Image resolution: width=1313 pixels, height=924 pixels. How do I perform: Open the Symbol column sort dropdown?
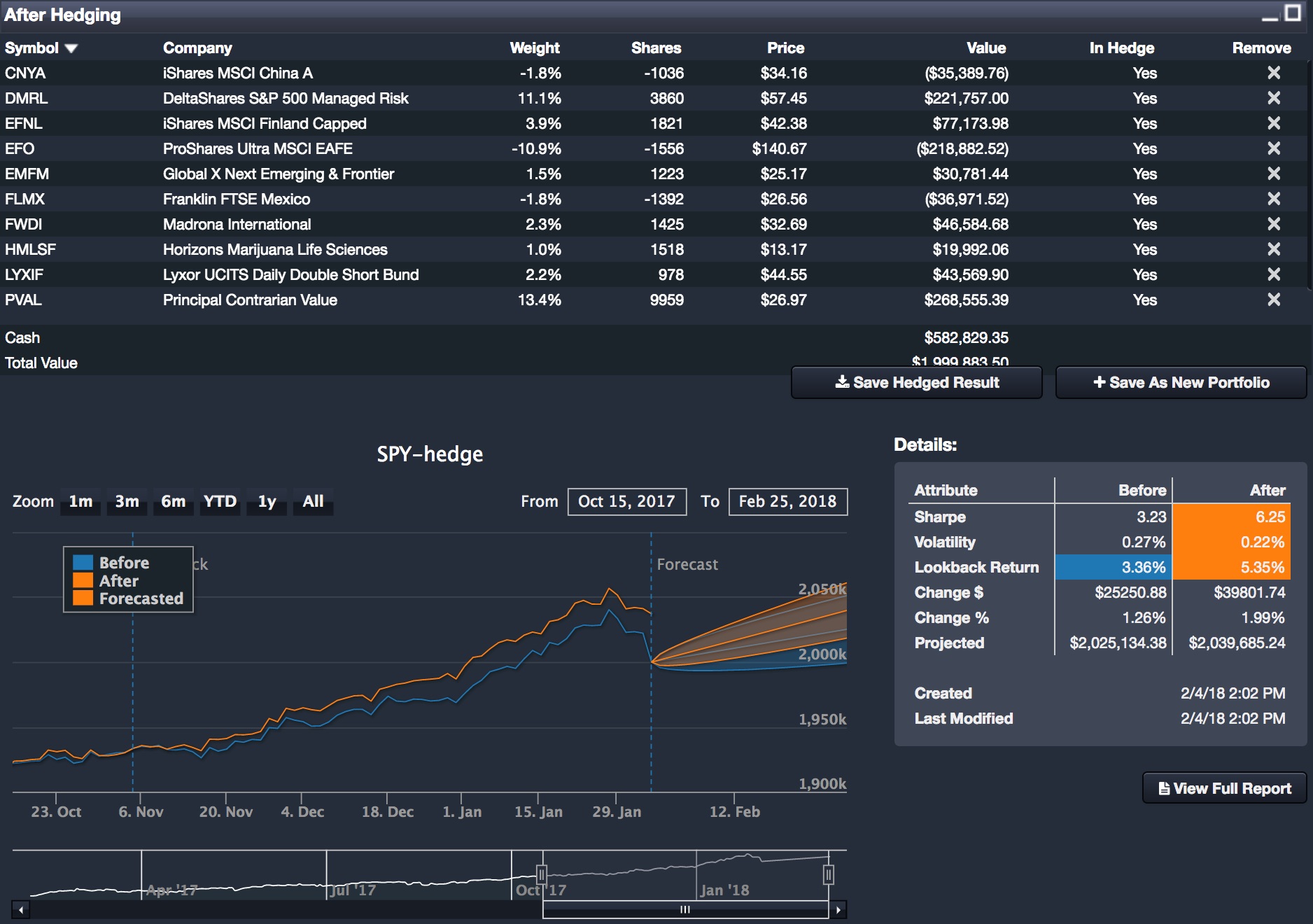(71, 48)
